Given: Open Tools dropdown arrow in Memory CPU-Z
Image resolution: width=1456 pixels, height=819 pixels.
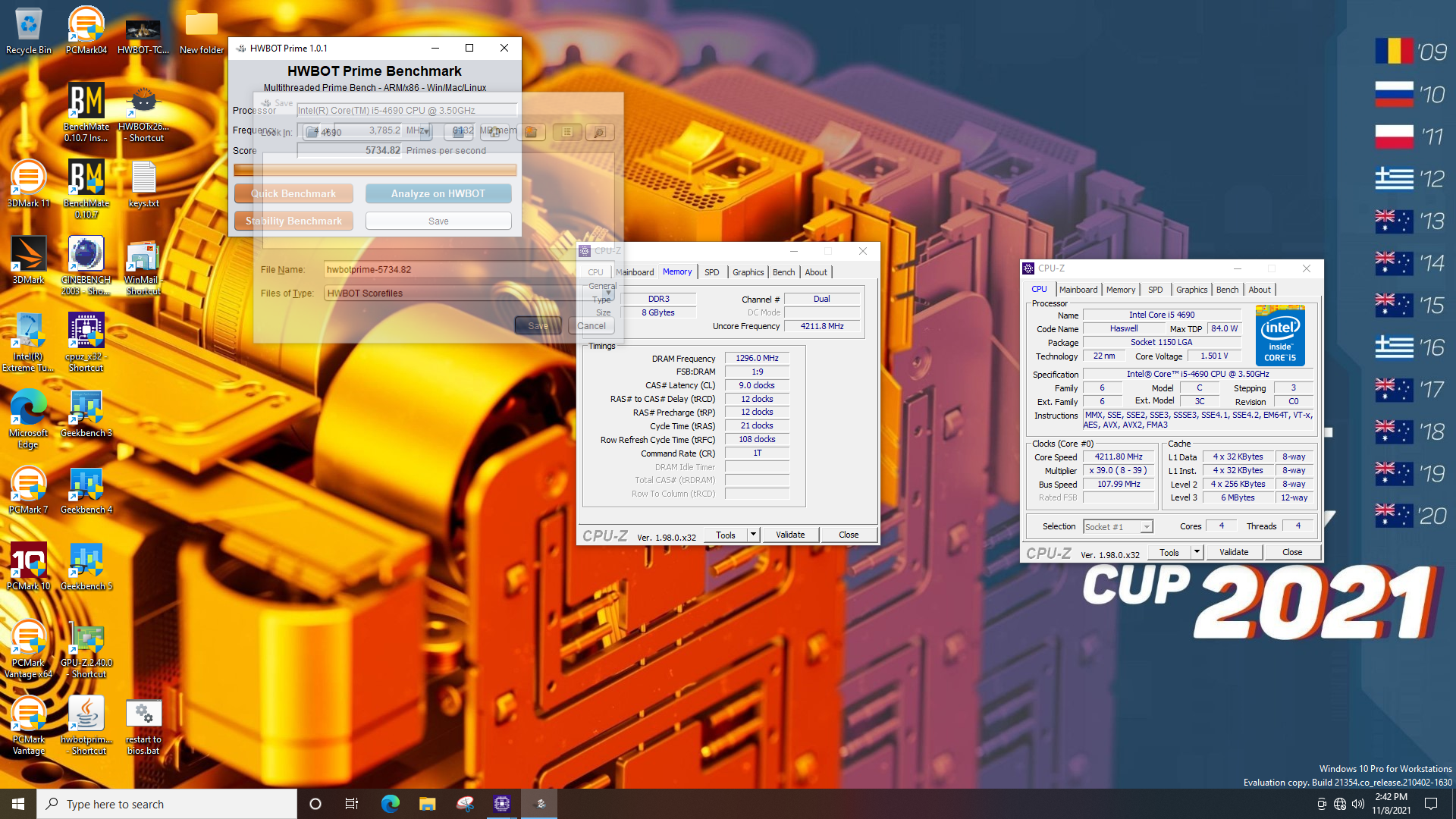Looking at the screenshot, I should pos(753,535).
